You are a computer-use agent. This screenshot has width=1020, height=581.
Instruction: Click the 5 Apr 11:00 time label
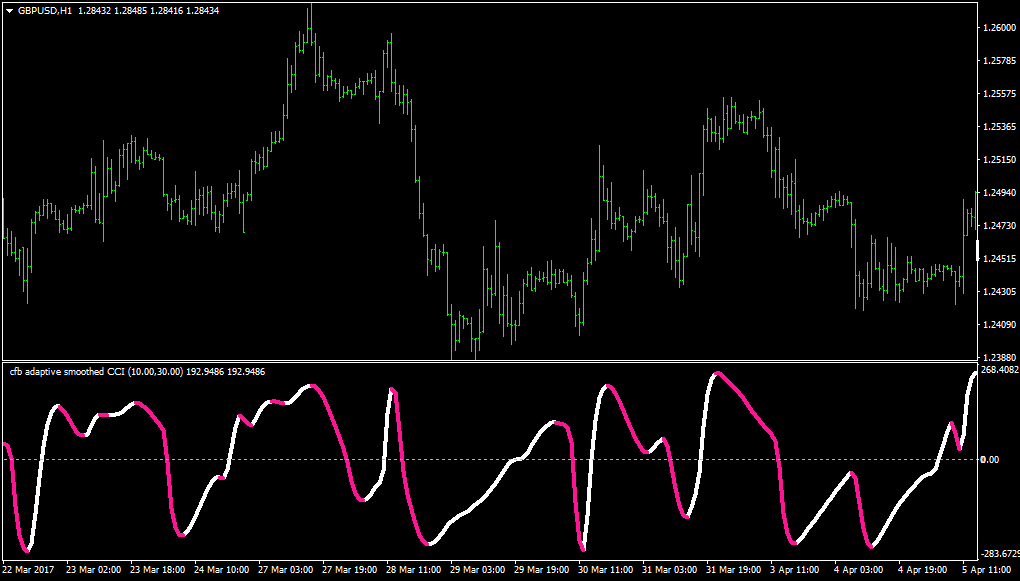(x=987, y=569)
